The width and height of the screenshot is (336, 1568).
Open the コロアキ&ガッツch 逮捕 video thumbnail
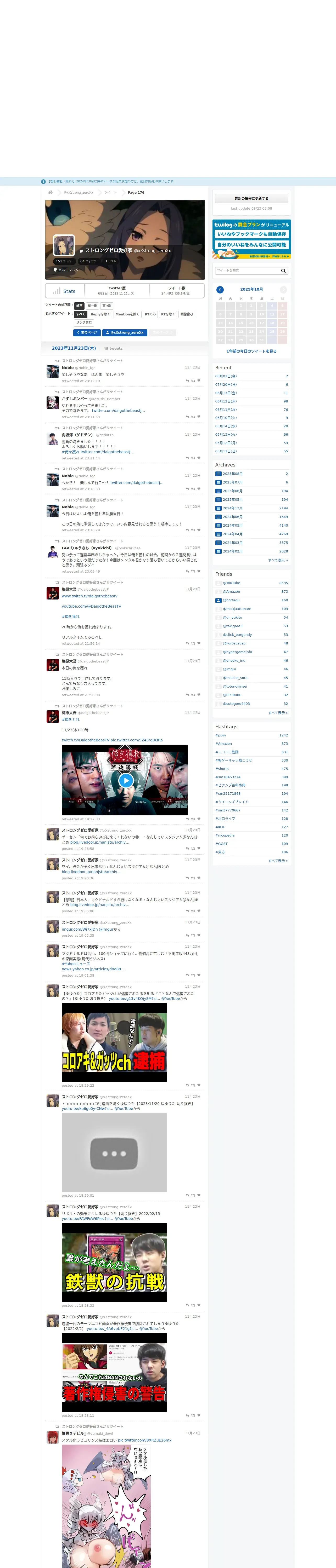click(x=114, y=1043)
